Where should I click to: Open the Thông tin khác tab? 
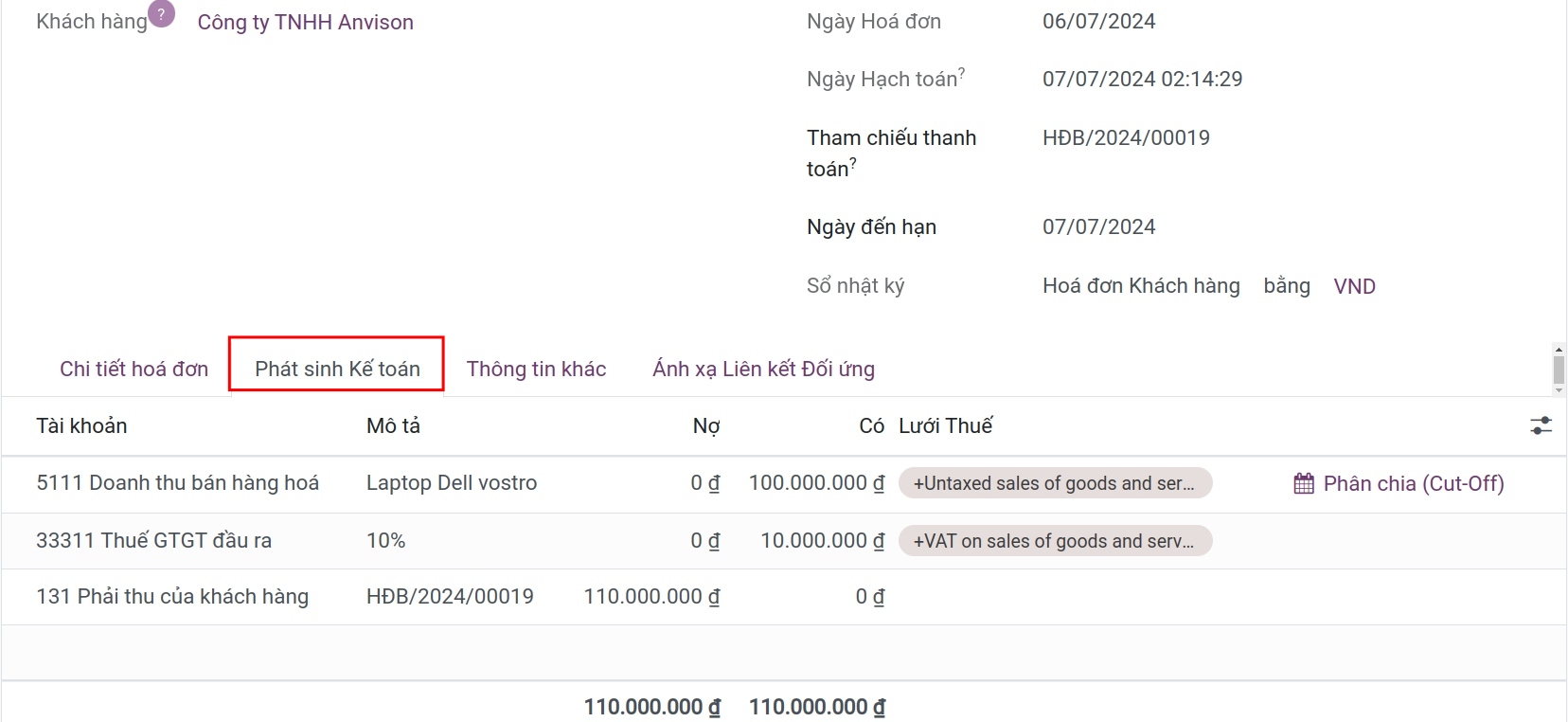pyautogui.click(x=536, y=369)
